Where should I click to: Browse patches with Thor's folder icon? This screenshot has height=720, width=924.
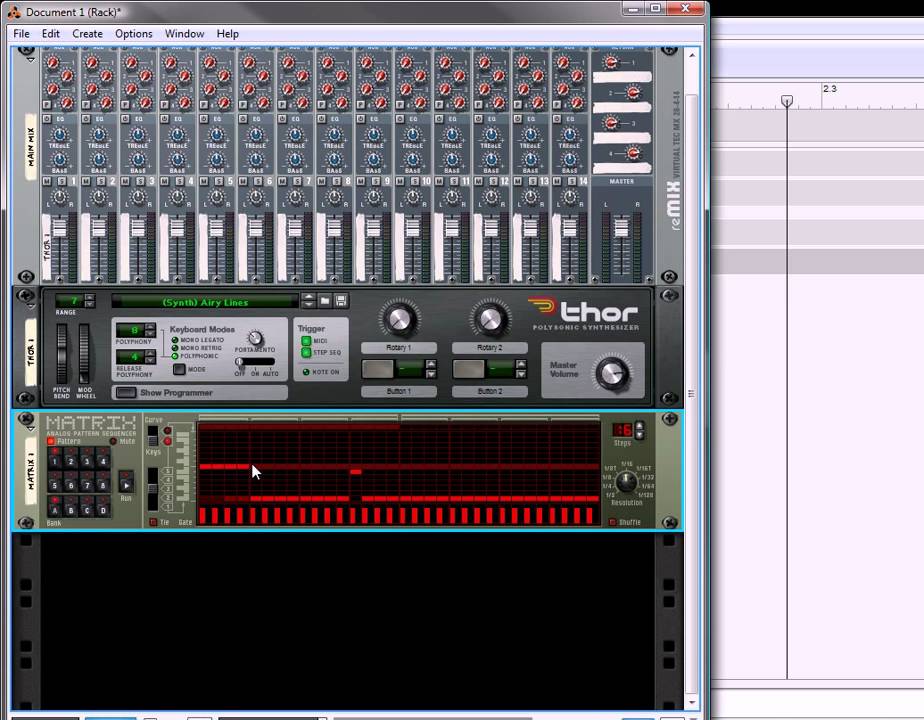pos(325,300)
